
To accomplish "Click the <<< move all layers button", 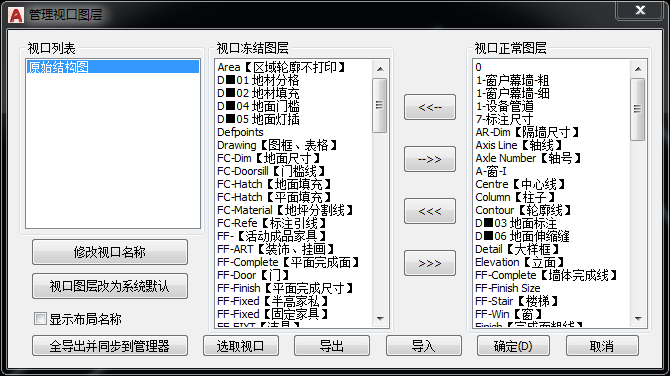I will coord(430,211).
